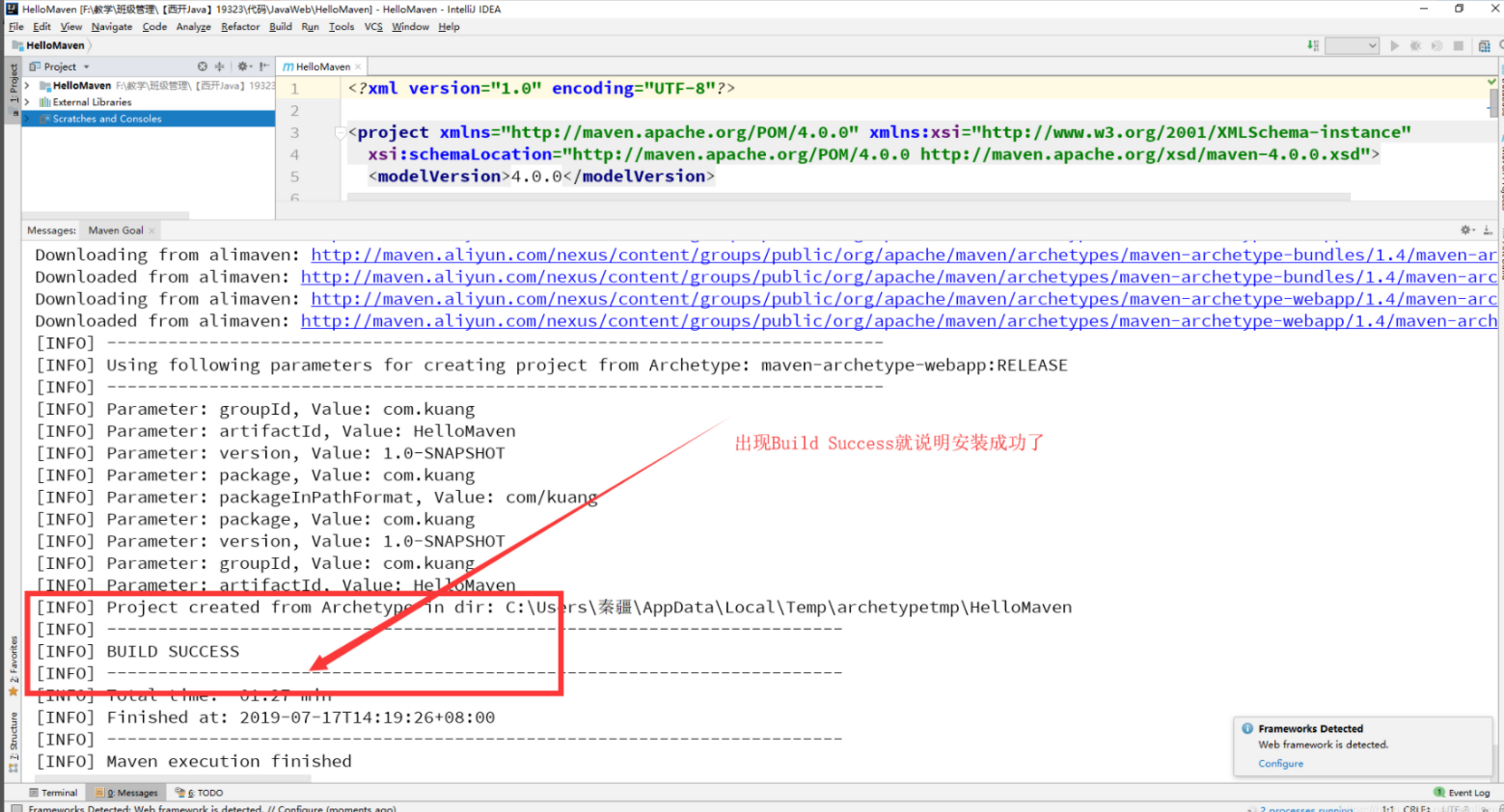Image resolution: width=1504 pixels, height=812 pixels.
Task: Close the Maven Goal tab
Action: [x=151, y=230]
